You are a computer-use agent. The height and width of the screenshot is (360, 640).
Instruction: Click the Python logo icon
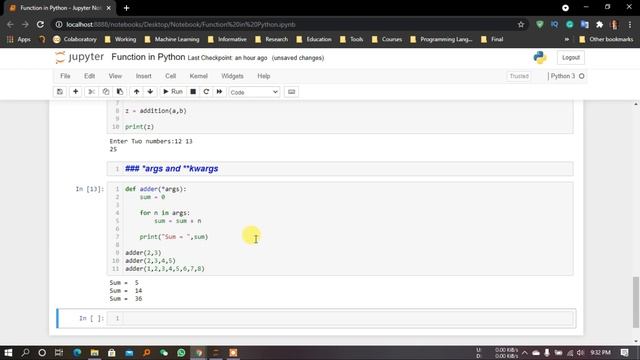540,58
